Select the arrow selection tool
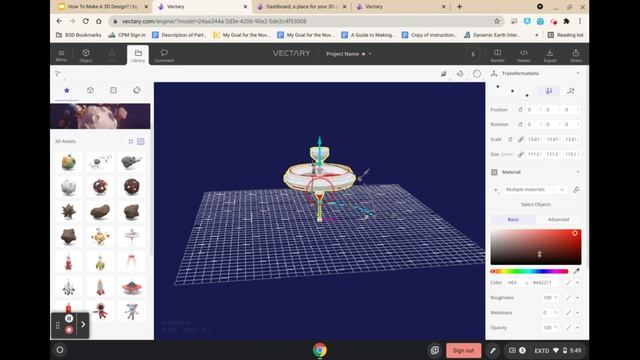 click(58, 73)
